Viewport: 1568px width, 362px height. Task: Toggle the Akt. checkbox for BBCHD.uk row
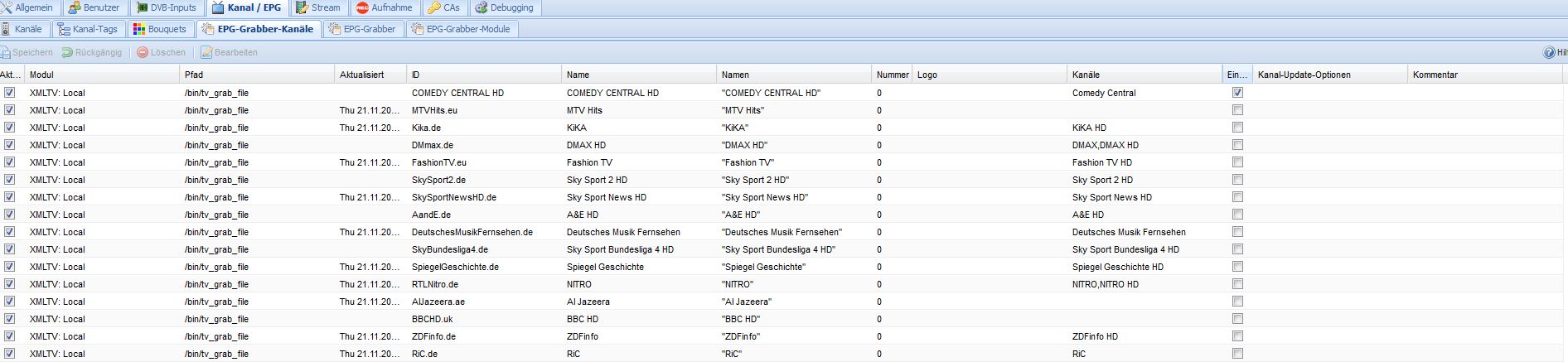point(9,319)
